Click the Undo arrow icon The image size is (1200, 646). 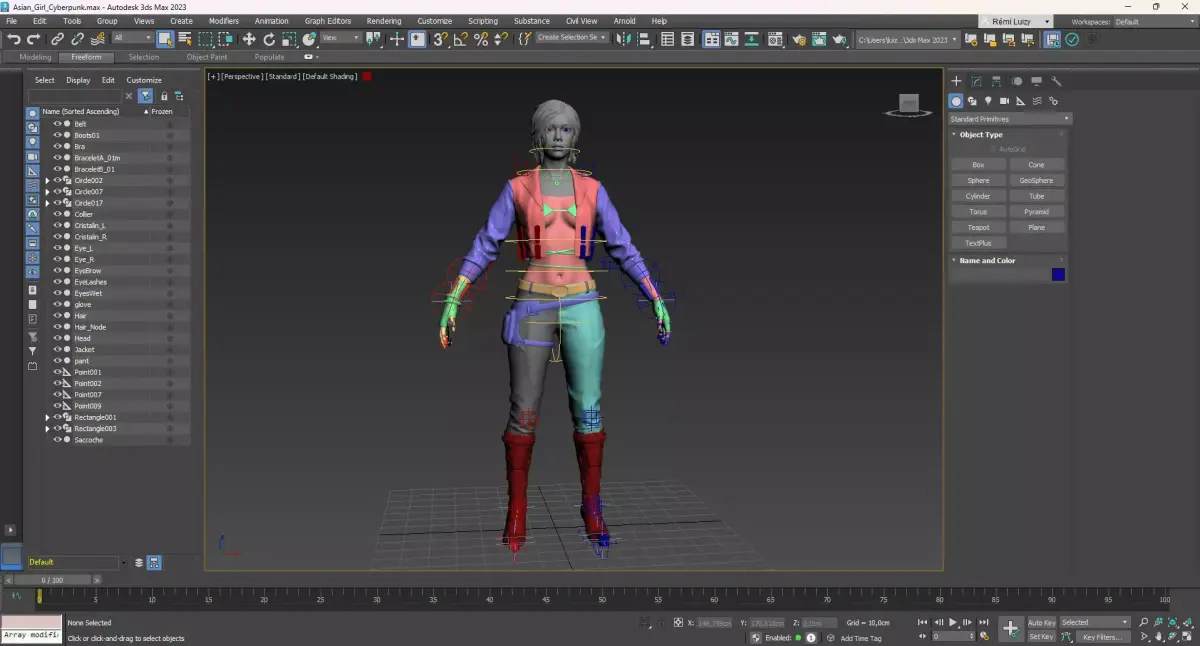click(13, 39)
